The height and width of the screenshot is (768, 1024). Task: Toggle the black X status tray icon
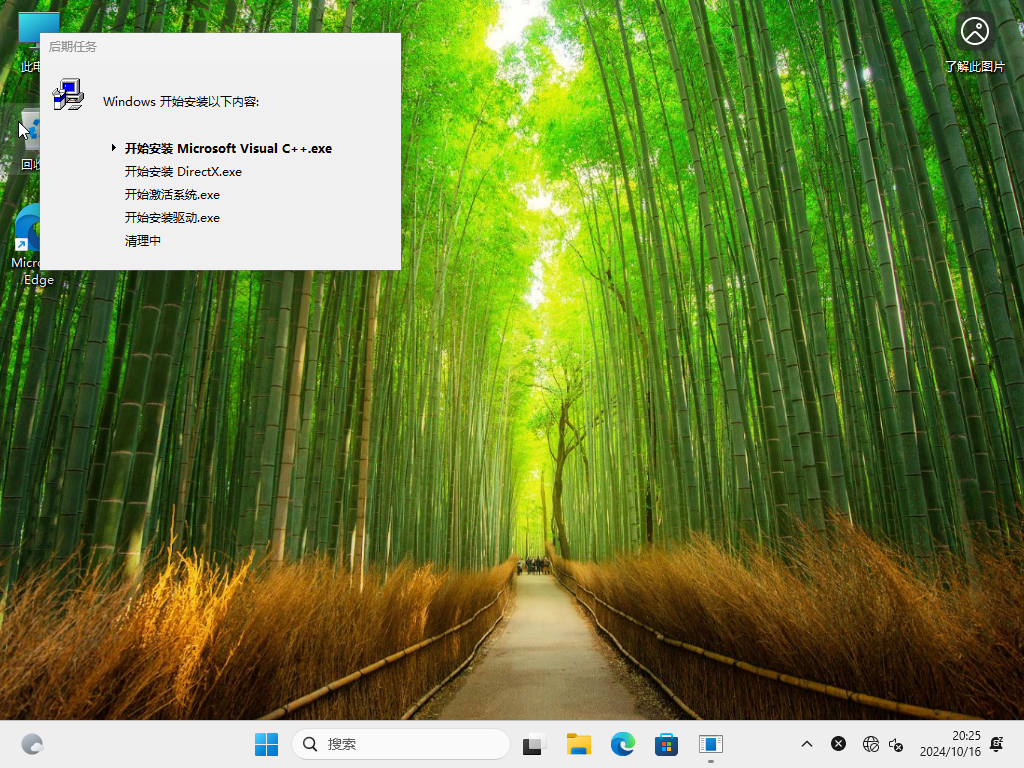[x=838, y=744]
